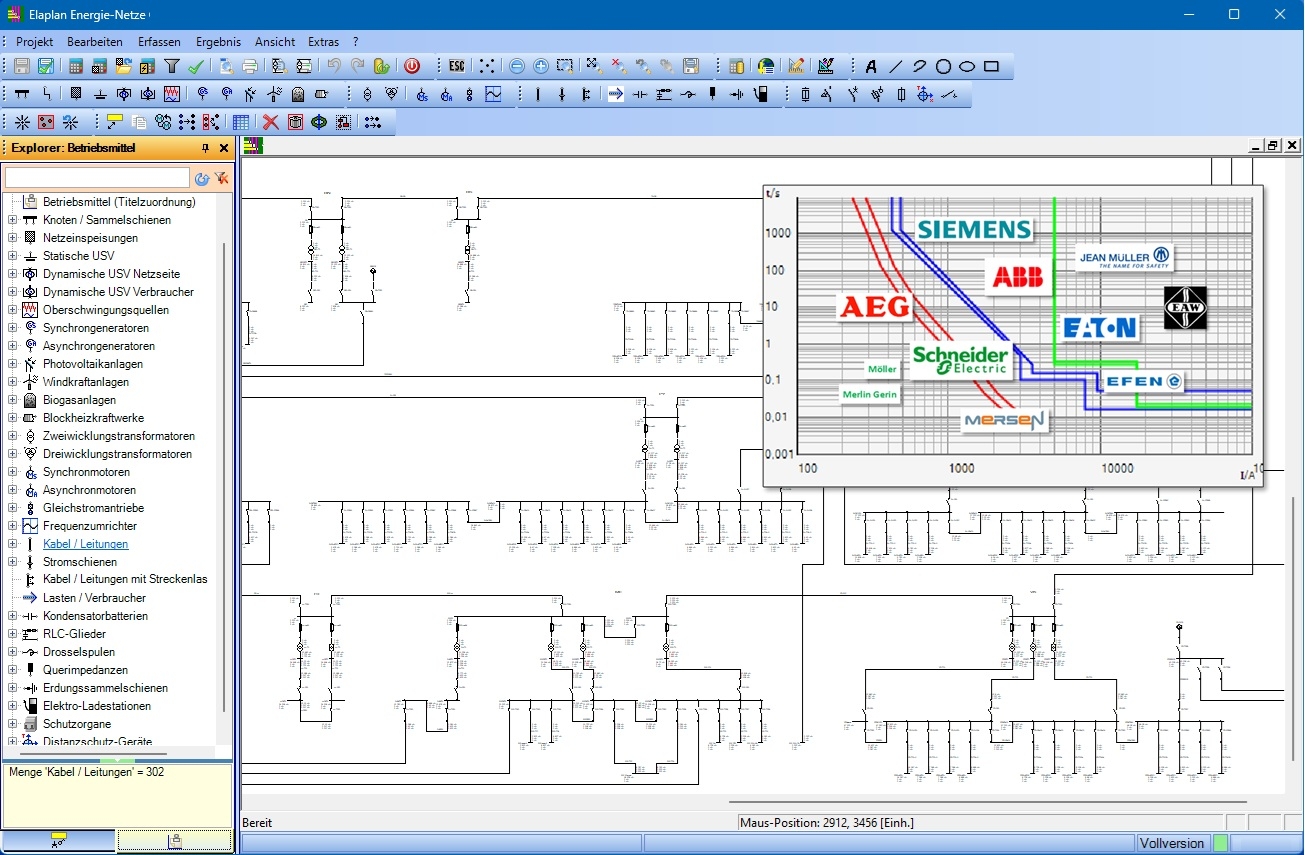1305x855 pixels.
Task: Click the green checkmark toolbar icon
Action: tap(196, 67)
